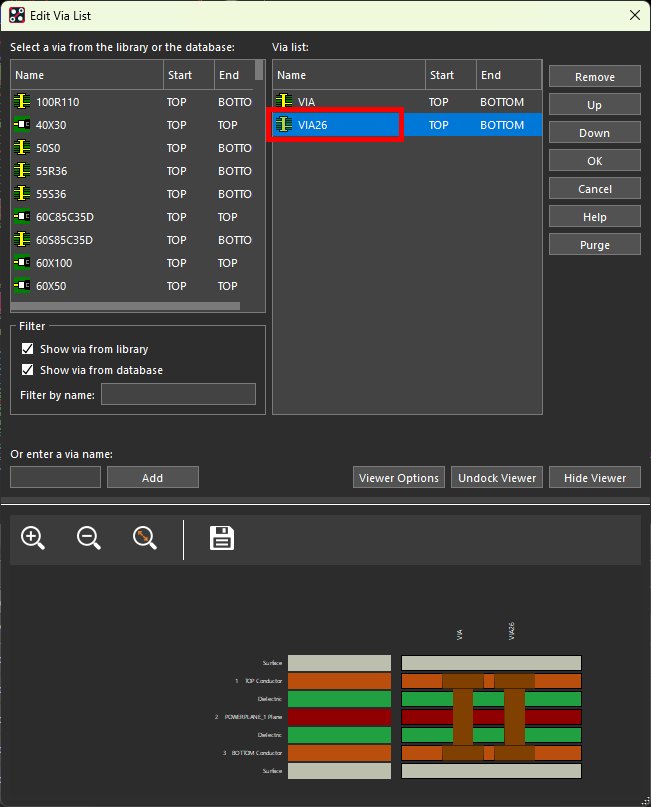Click the red POWERPLANE_1 Plane layer swatch

pyautogui.click(x=339, y=717)
